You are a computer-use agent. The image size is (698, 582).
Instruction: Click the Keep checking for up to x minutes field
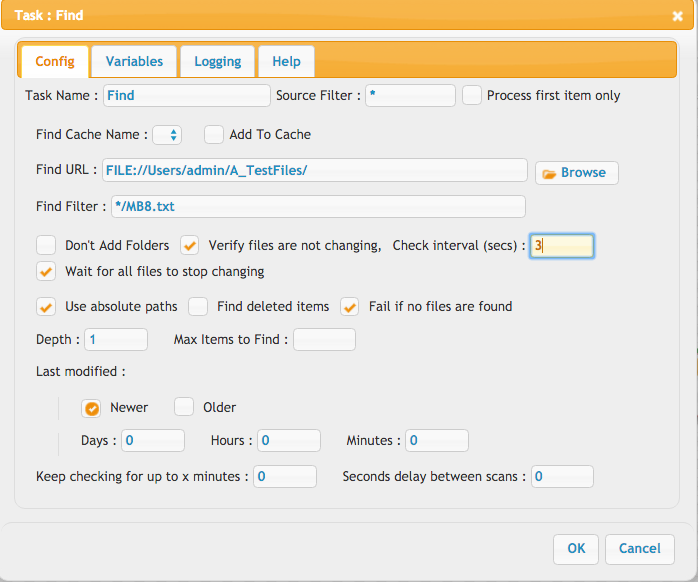[x=285, y=476]
